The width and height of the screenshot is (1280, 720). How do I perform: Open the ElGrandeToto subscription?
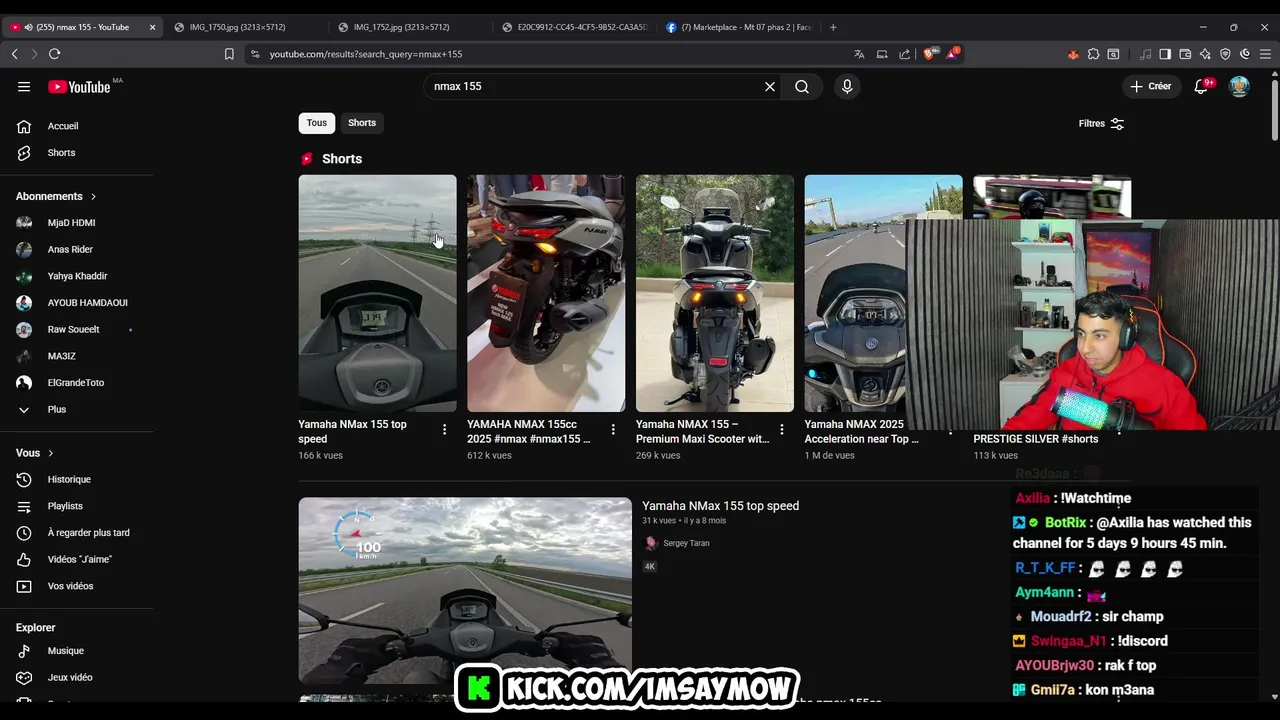pyautogui.click(x=77, y=383)
